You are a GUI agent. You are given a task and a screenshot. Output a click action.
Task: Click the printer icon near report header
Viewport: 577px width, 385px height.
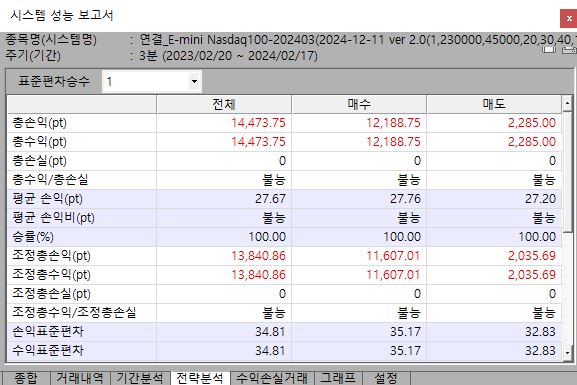point(570,50)
